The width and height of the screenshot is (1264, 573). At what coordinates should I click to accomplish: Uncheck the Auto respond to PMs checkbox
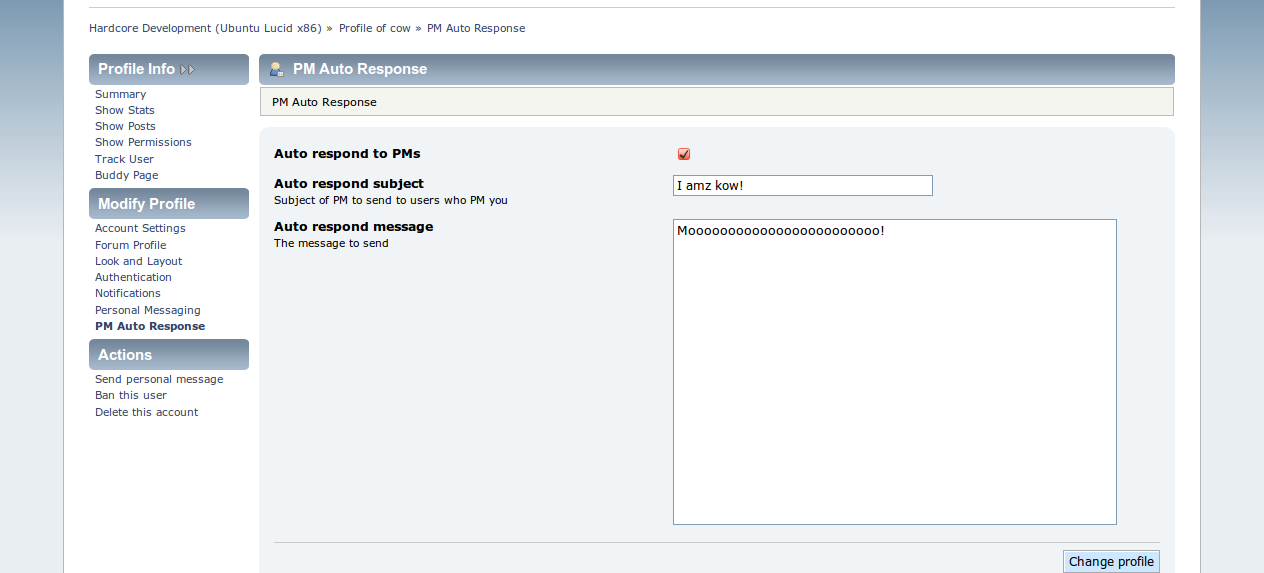click(684, 154)
